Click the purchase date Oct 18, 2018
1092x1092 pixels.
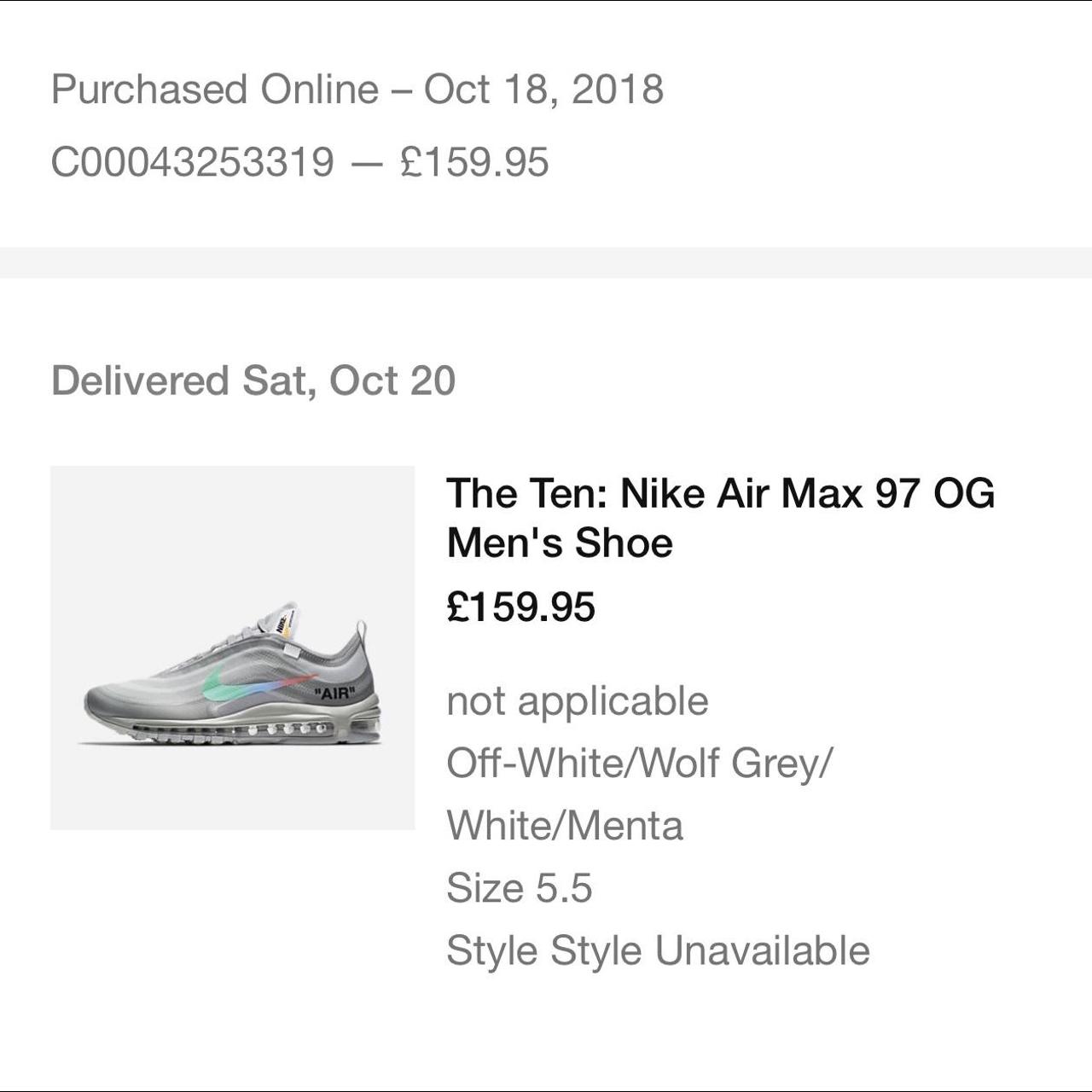pos(543,89)
